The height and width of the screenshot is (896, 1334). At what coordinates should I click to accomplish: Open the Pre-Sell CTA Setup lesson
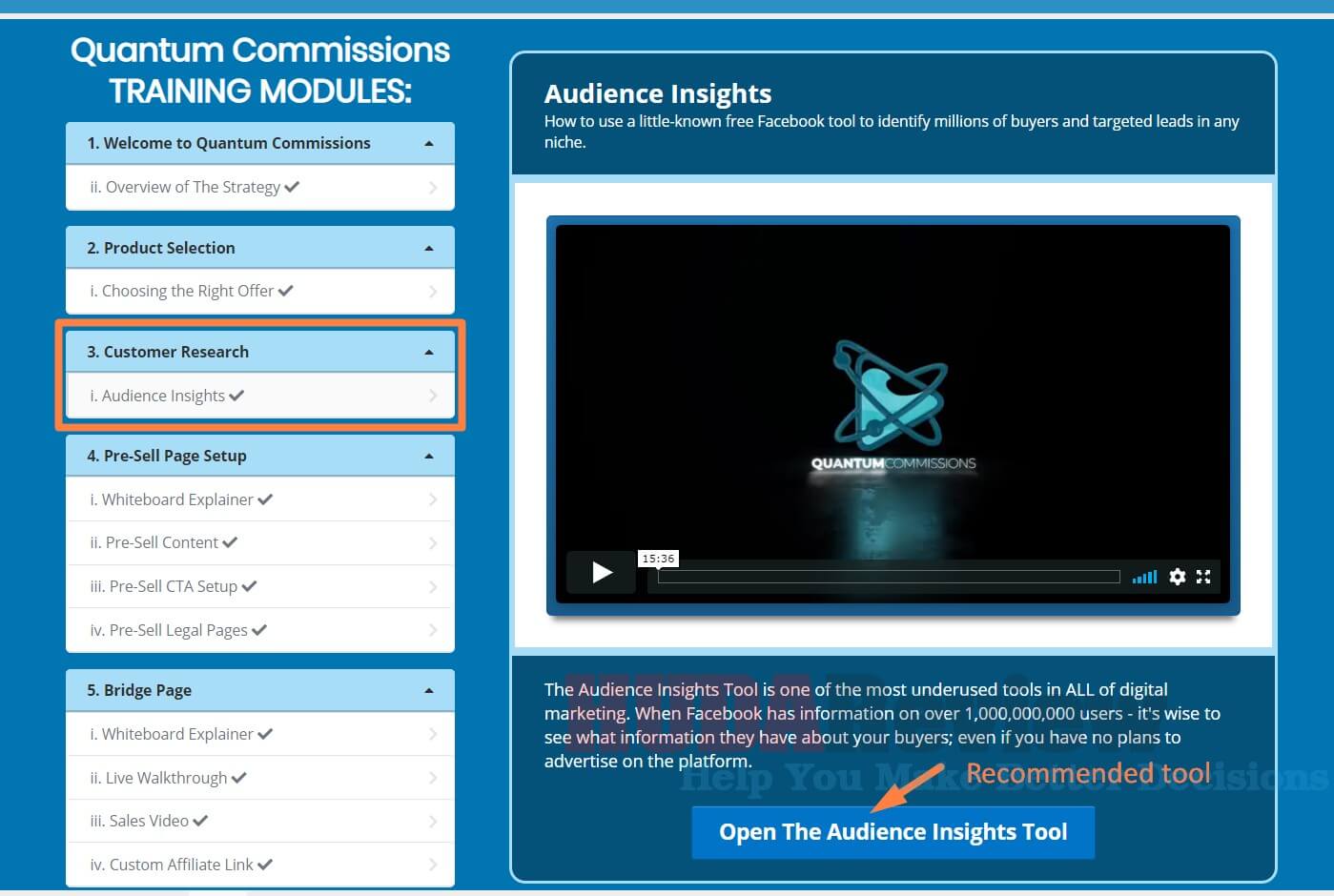(260, 586)
